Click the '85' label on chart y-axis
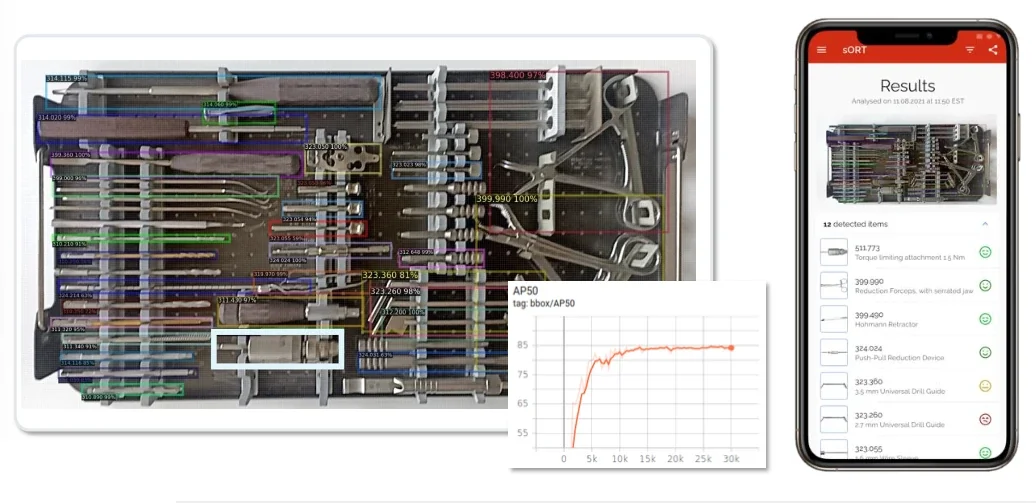The width and height of the screenshot is (1036, 503). tap(523, 344)
